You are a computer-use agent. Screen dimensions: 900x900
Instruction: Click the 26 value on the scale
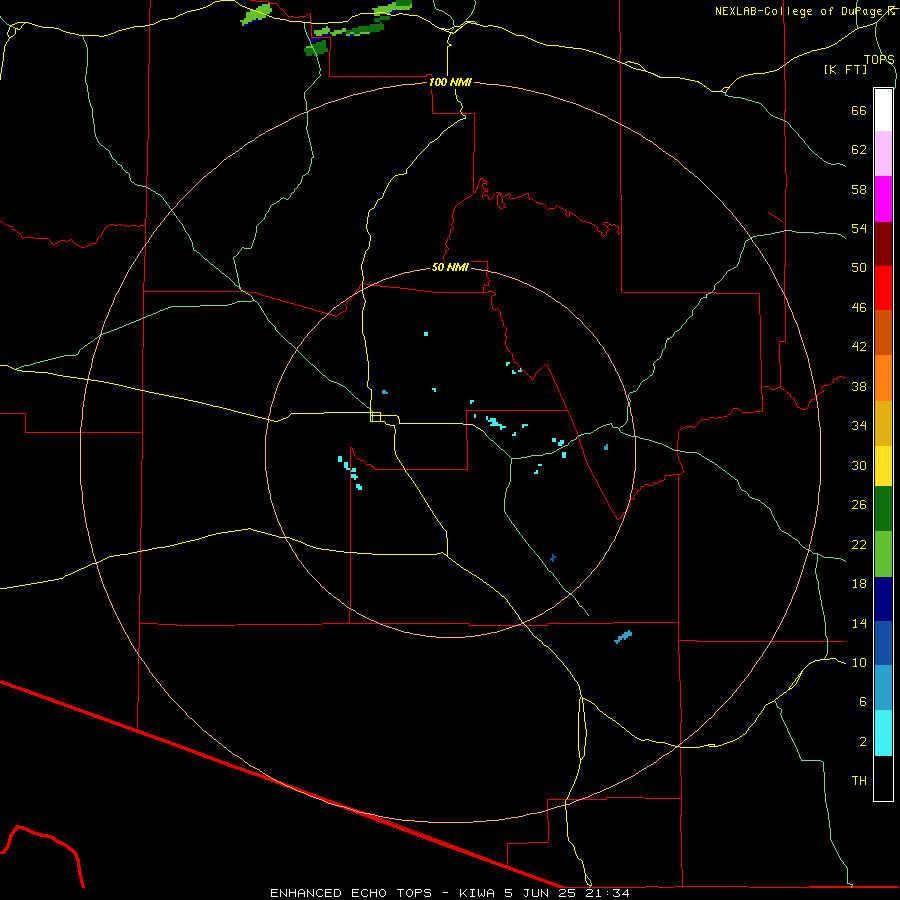tap(859, 505)
